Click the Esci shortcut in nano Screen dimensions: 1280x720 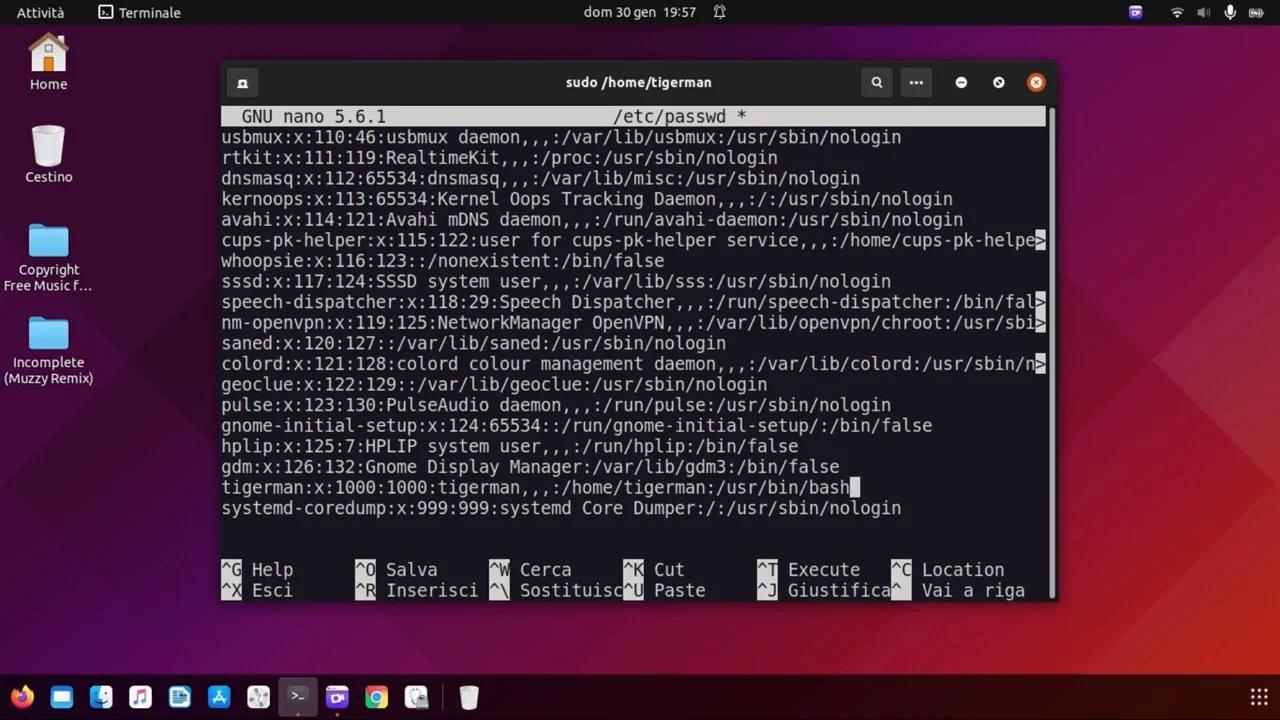(271, 590)
